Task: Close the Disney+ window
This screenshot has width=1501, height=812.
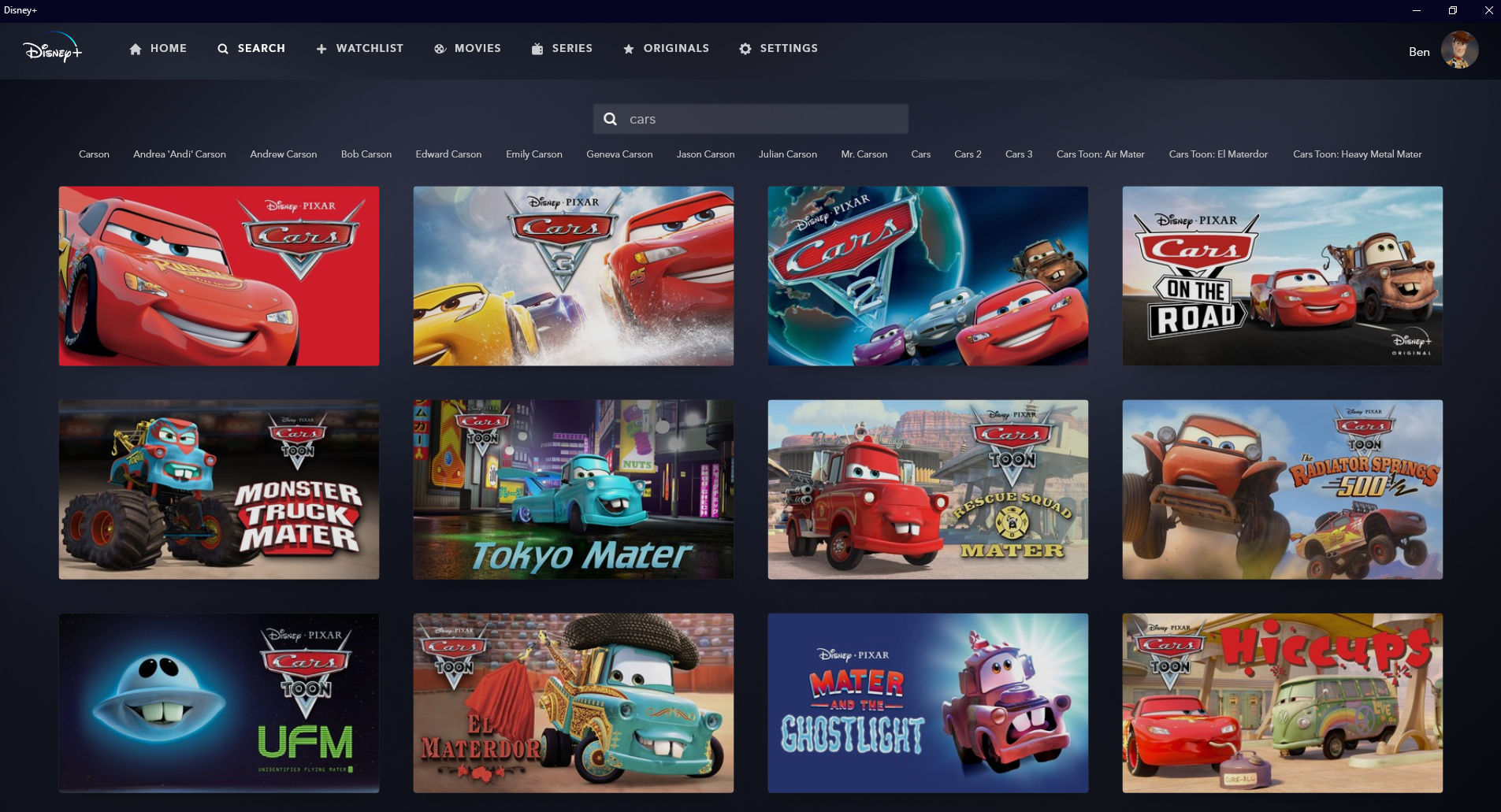Action: pos(1488,10)
